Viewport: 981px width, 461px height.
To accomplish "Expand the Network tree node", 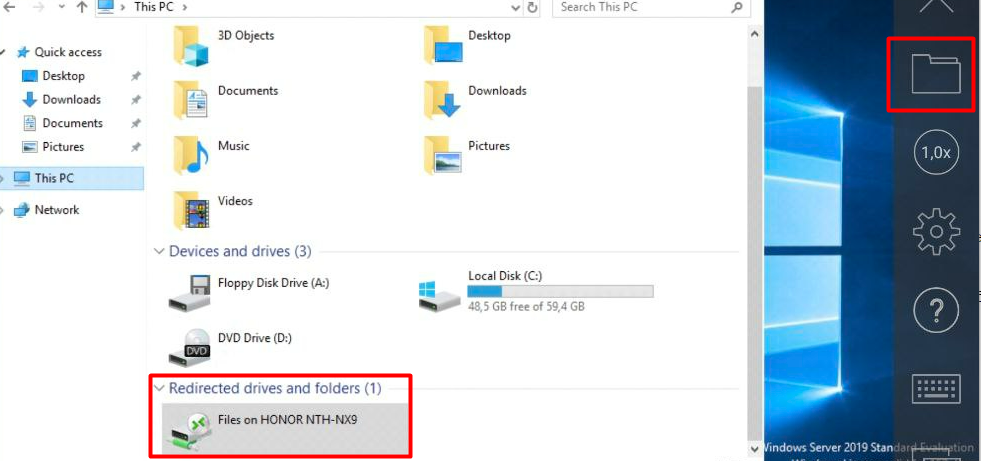I will (x=3, y=210).
